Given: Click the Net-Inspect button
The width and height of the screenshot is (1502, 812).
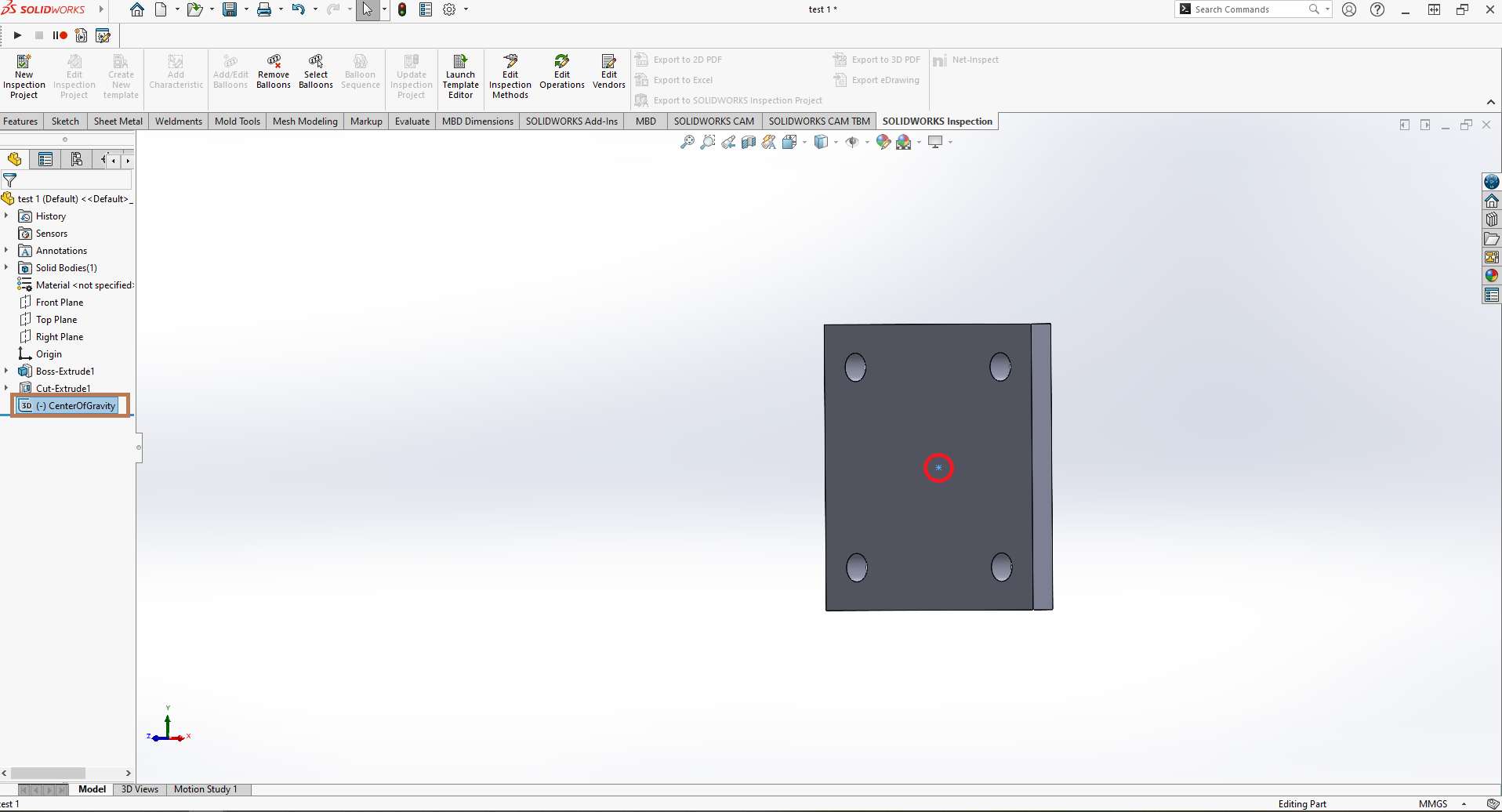Looking at the screenshot, I should 967,60.
